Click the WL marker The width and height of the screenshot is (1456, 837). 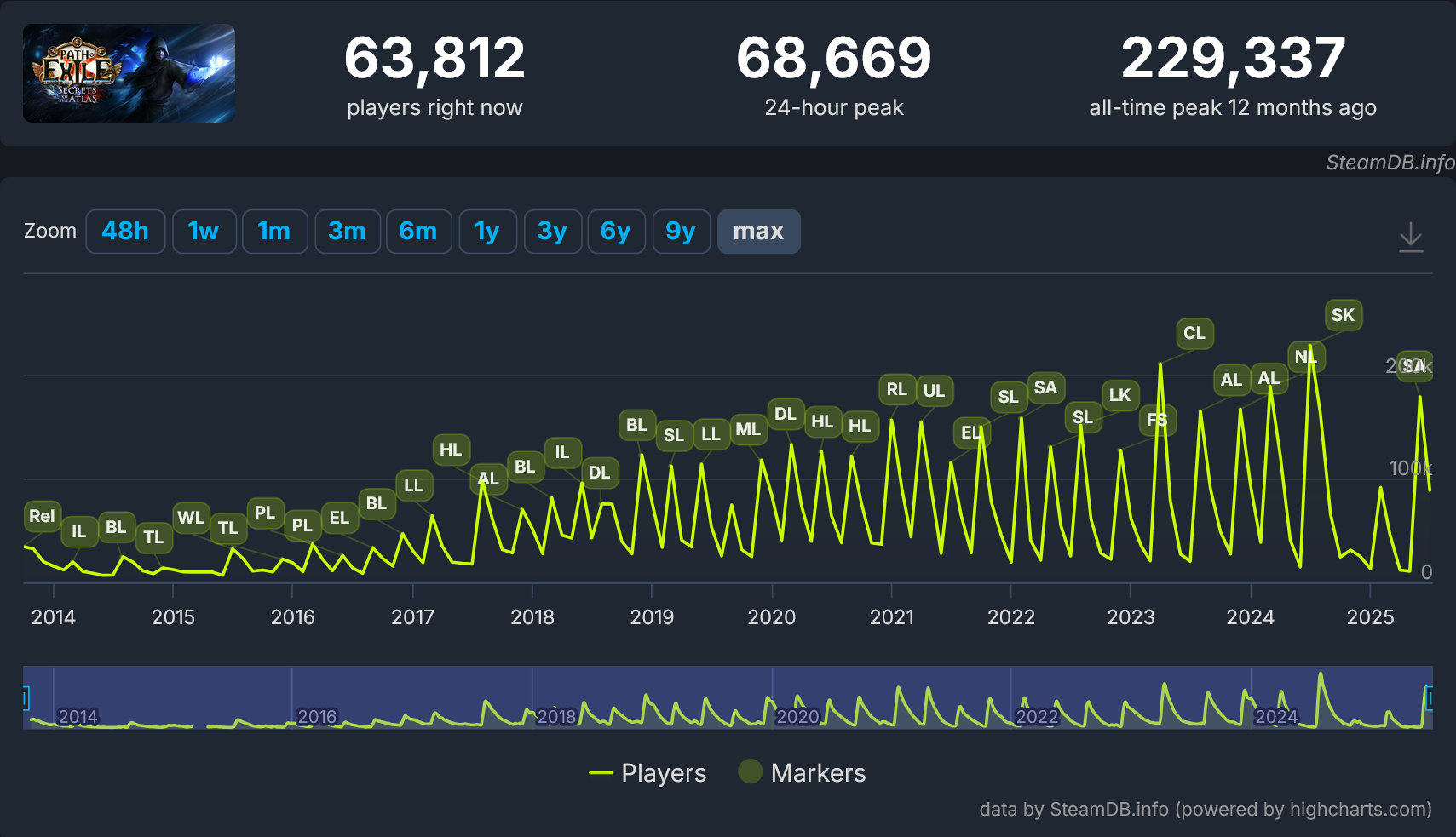tap(190, 518)
